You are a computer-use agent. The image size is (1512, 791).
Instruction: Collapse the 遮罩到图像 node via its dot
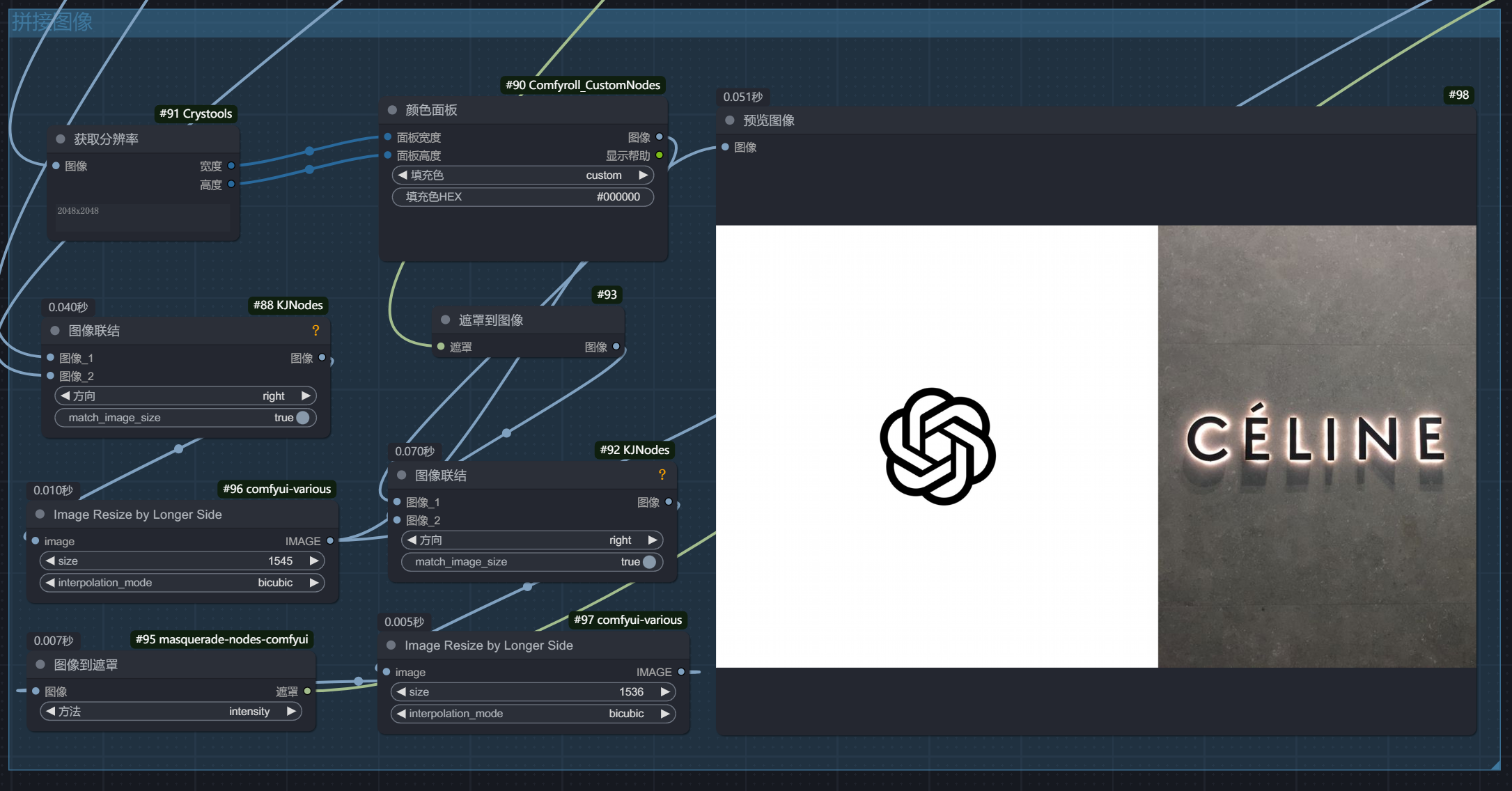(x=446, y=320)
